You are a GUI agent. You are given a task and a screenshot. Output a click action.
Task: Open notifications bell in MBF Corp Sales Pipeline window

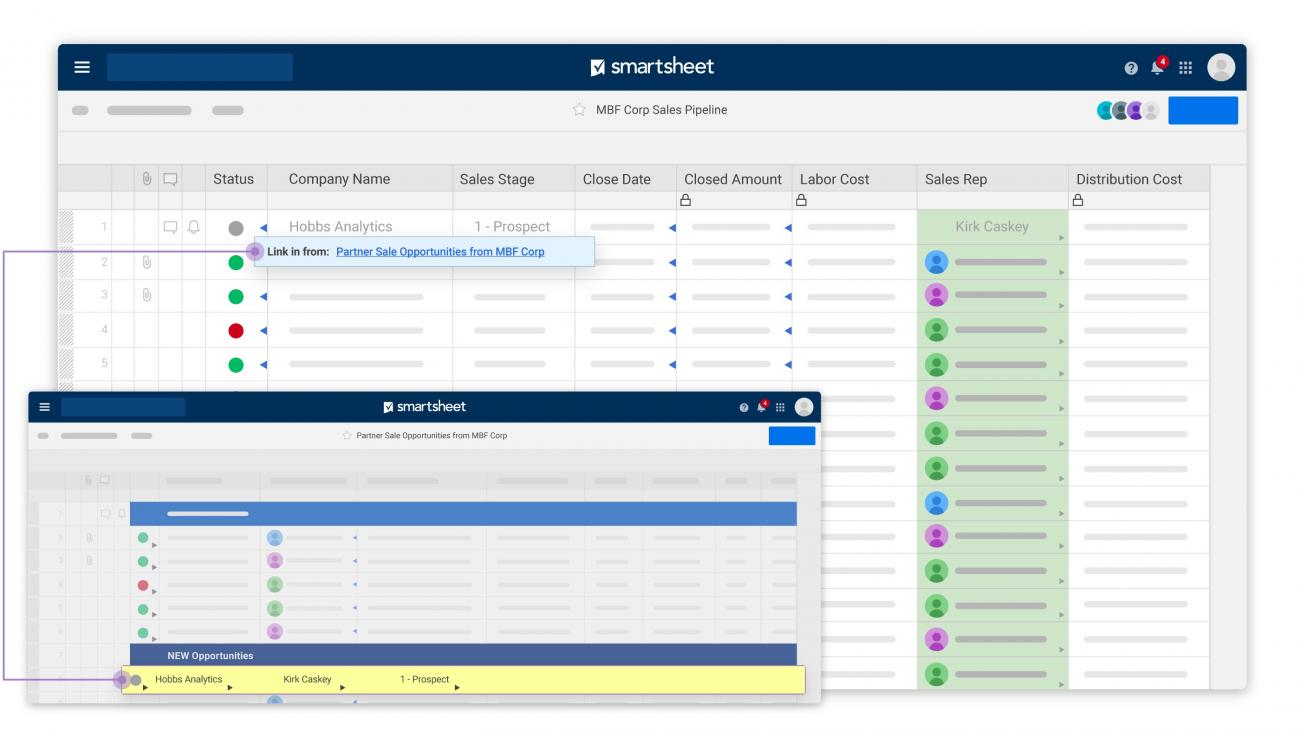(x=1158, y=67)
